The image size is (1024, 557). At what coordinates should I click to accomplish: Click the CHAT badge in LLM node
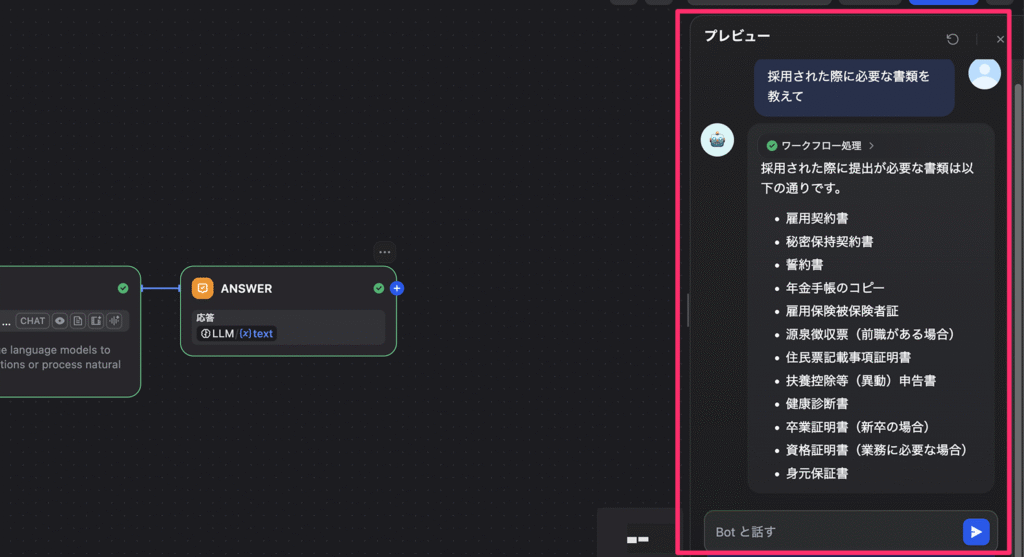(x=33, y=321)
